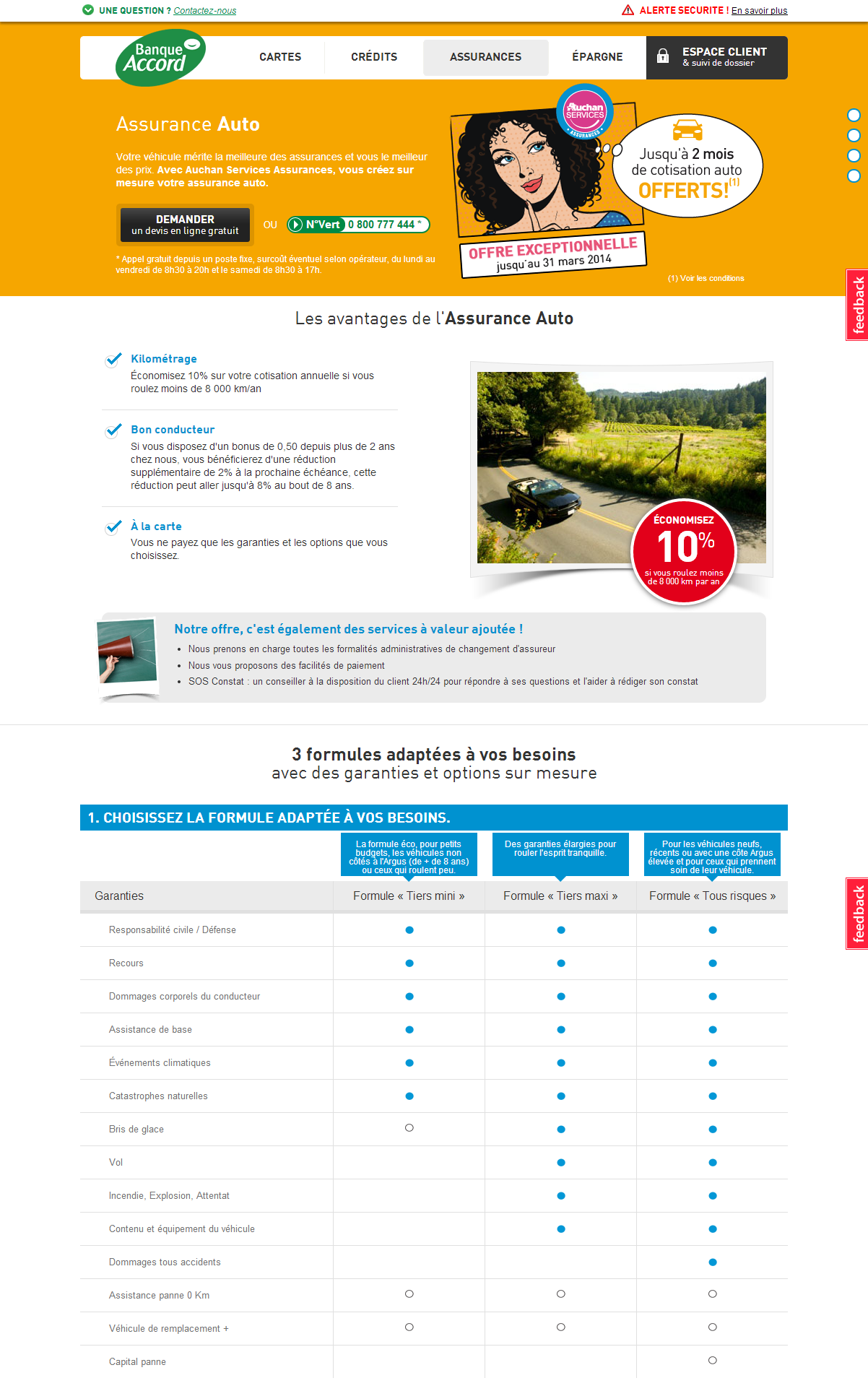Screen dimensions: 868x1391
Task: Click the À la carte heading
Action: (156, 526)
